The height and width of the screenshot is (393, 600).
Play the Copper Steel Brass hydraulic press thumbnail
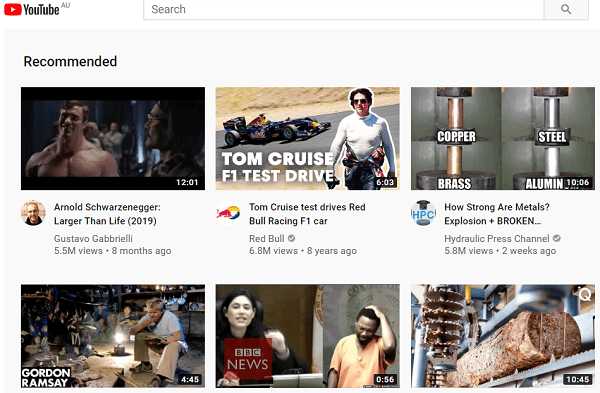[x=503, y=139]
